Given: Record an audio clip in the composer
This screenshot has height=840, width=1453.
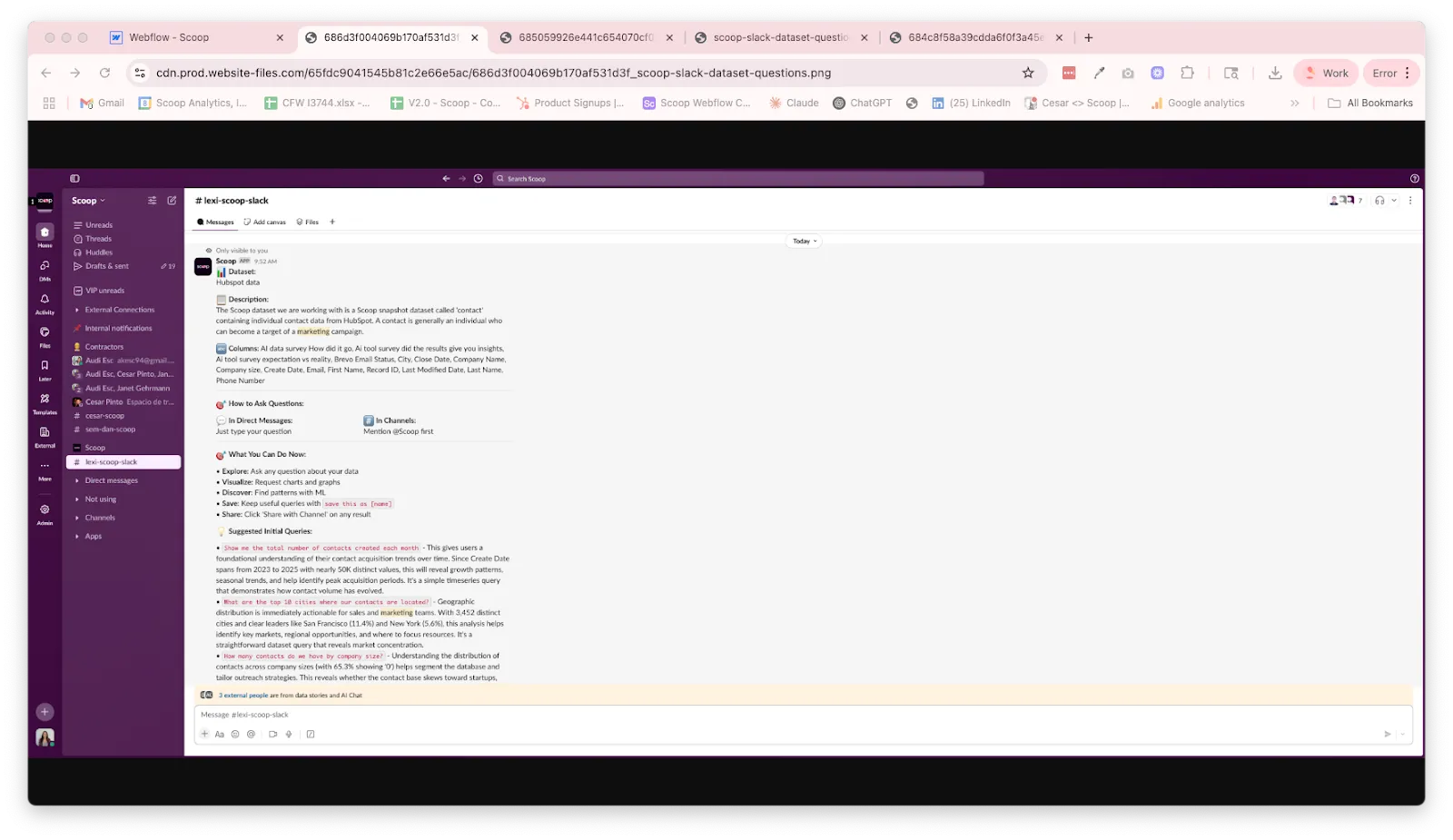Looking at the screenshot, I should (x=289, y=734).
